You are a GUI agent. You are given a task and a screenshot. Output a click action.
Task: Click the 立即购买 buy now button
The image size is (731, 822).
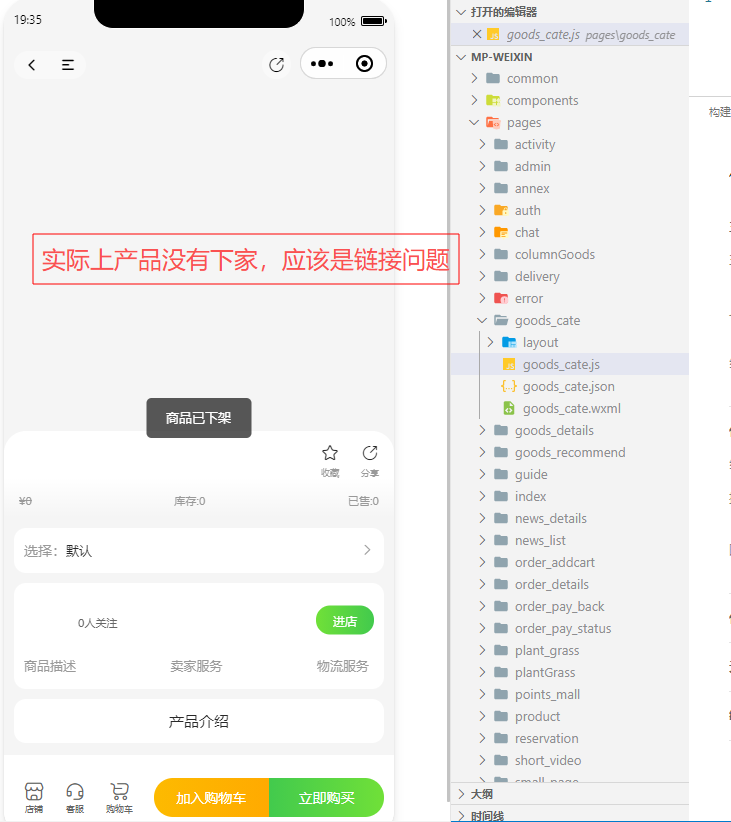(326, 798)
